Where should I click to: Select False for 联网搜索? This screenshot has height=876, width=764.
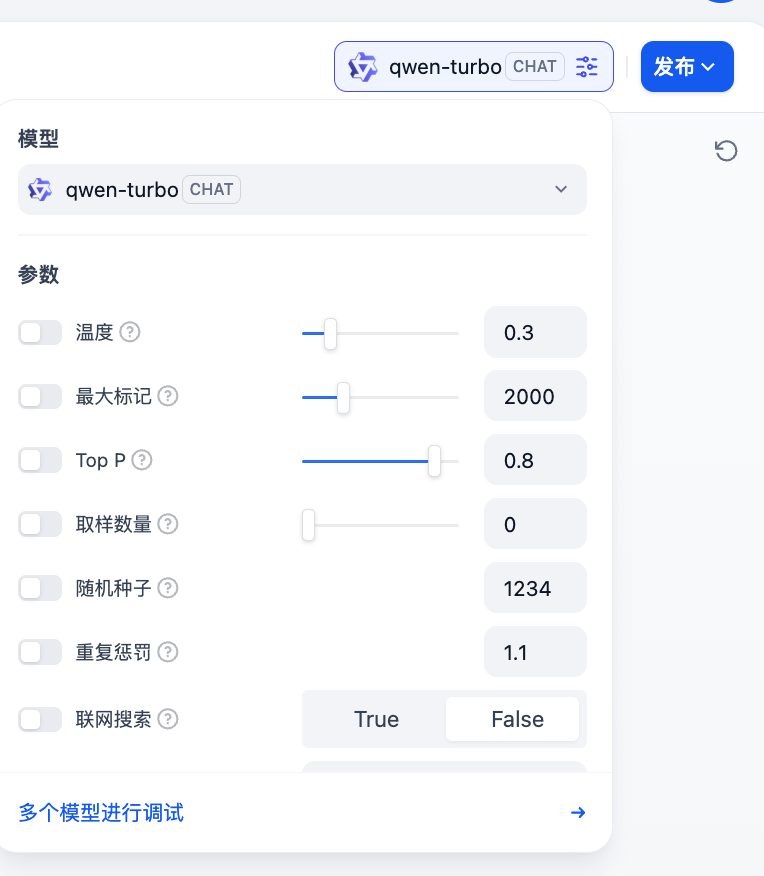pos(516,719)
